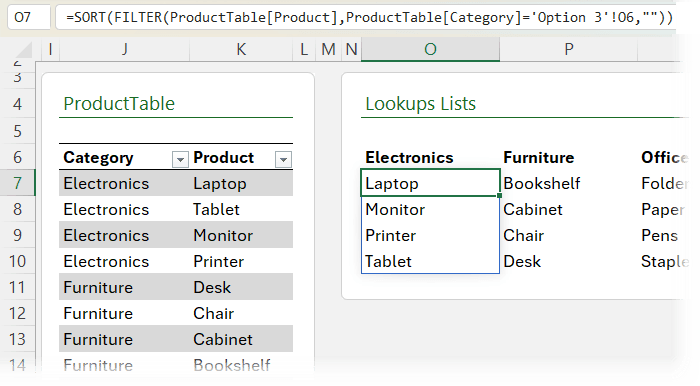Screen dimensions: 700x386
Task: Click the Select All corner triangle
Action: (23, 50)
